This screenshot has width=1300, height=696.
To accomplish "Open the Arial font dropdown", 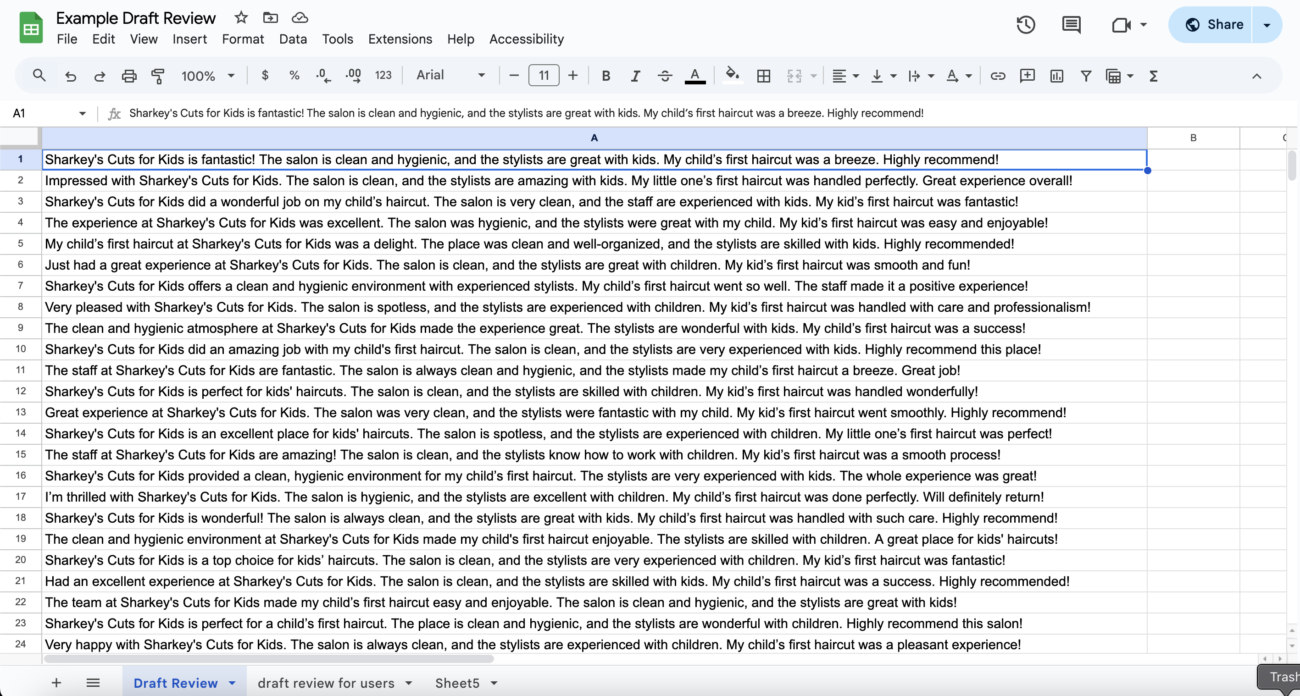I will (x=450, y=76).
